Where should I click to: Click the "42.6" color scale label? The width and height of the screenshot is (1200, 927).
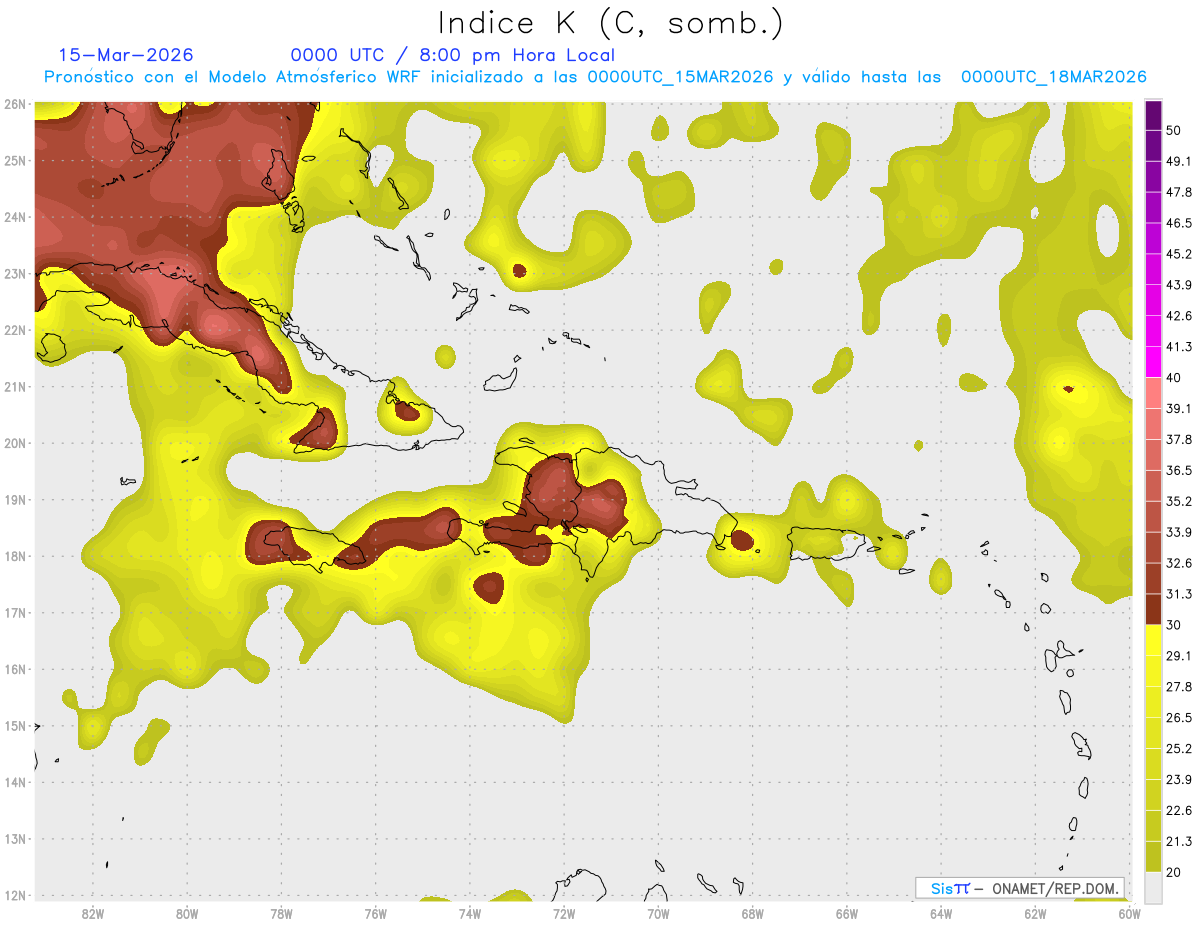(1179, 316)
